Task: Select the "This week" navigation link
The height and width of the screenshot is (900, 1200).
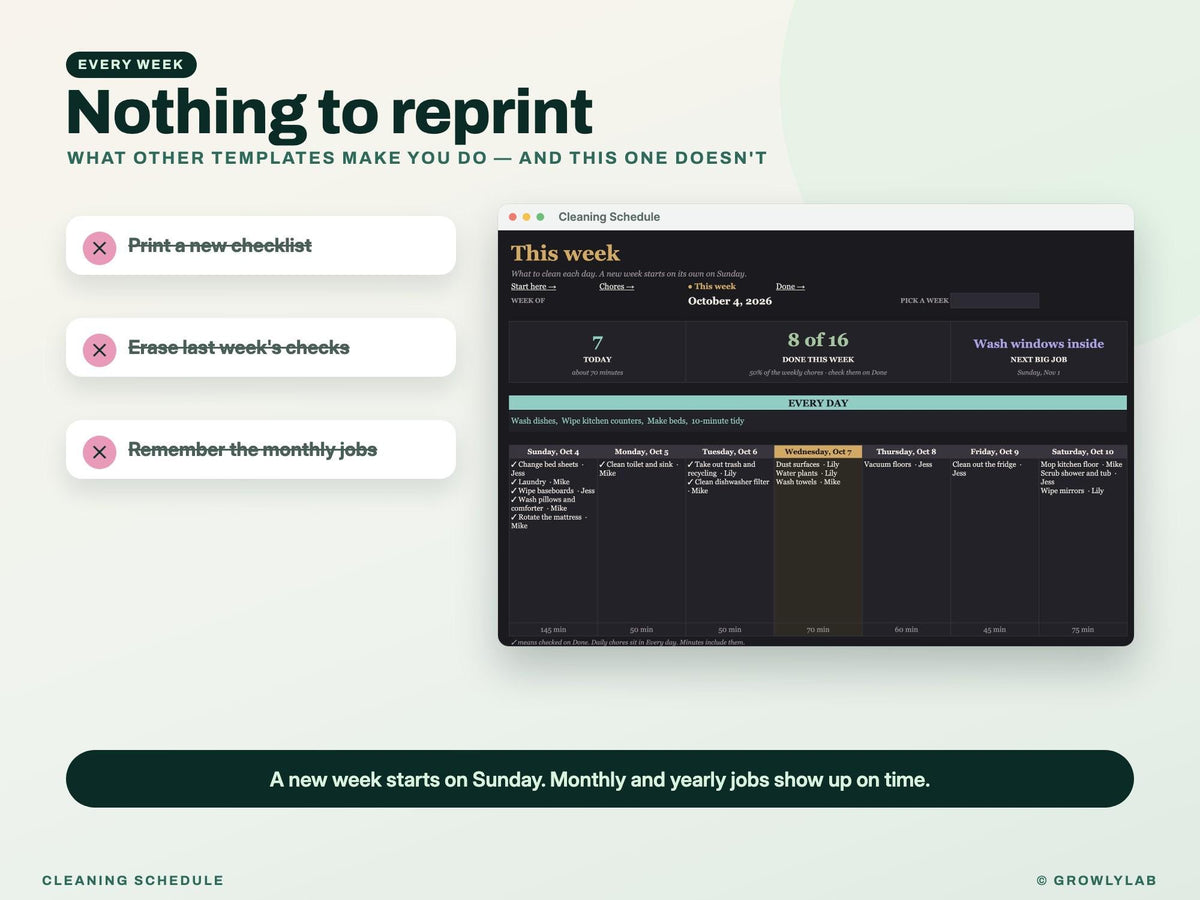Action: point(712,287)
